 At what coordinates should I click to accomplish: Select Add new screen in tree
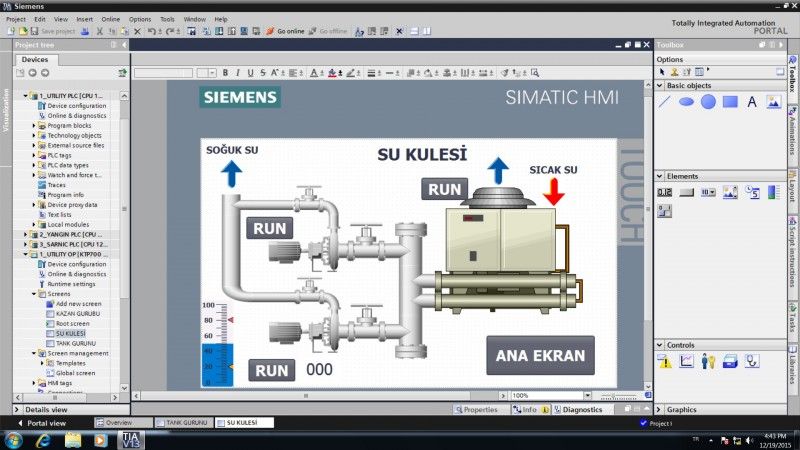point(79,304)
